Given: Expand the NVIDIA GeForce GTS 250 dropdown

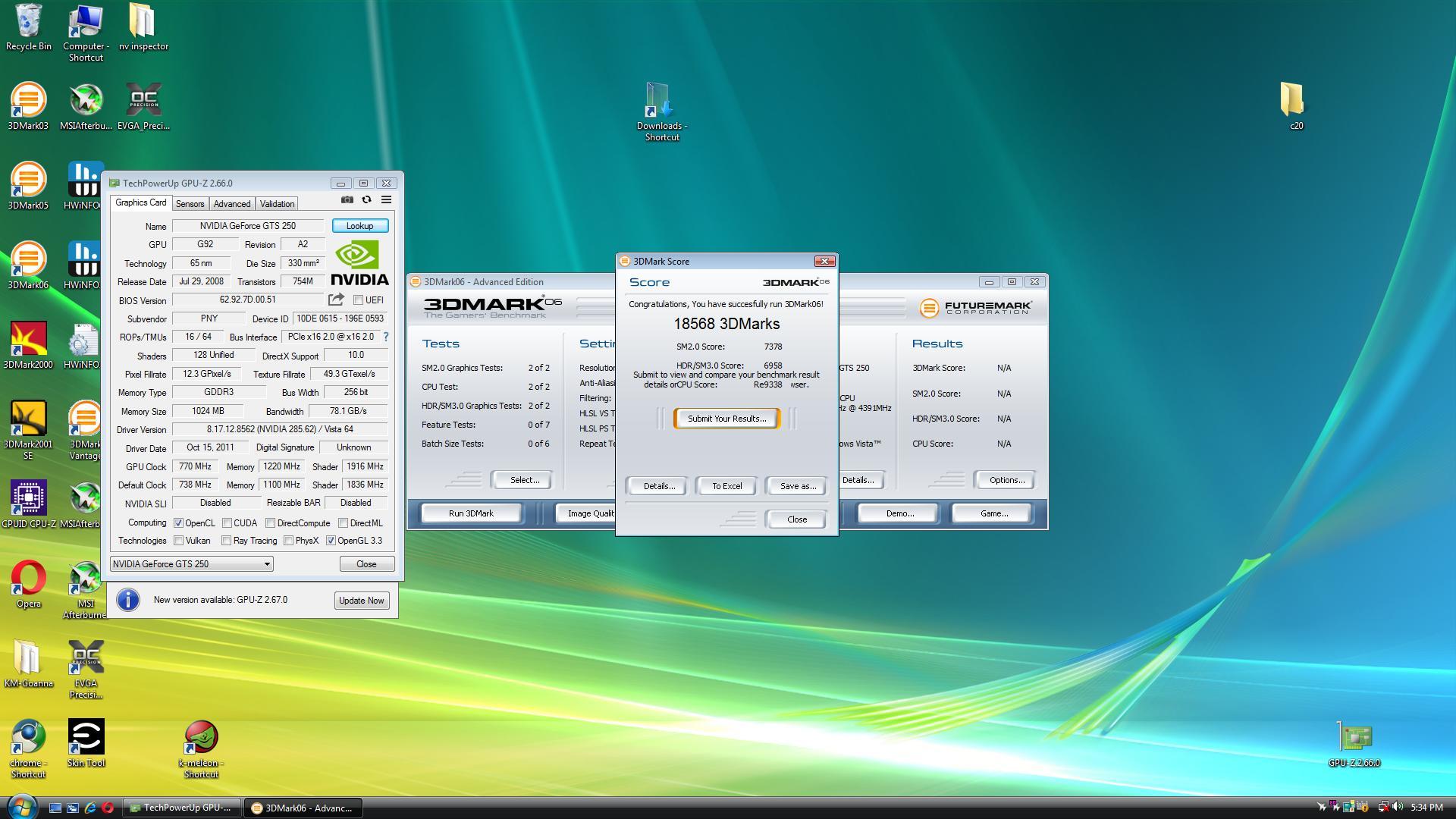Looking at the screenshot, I should pos(267,564).
